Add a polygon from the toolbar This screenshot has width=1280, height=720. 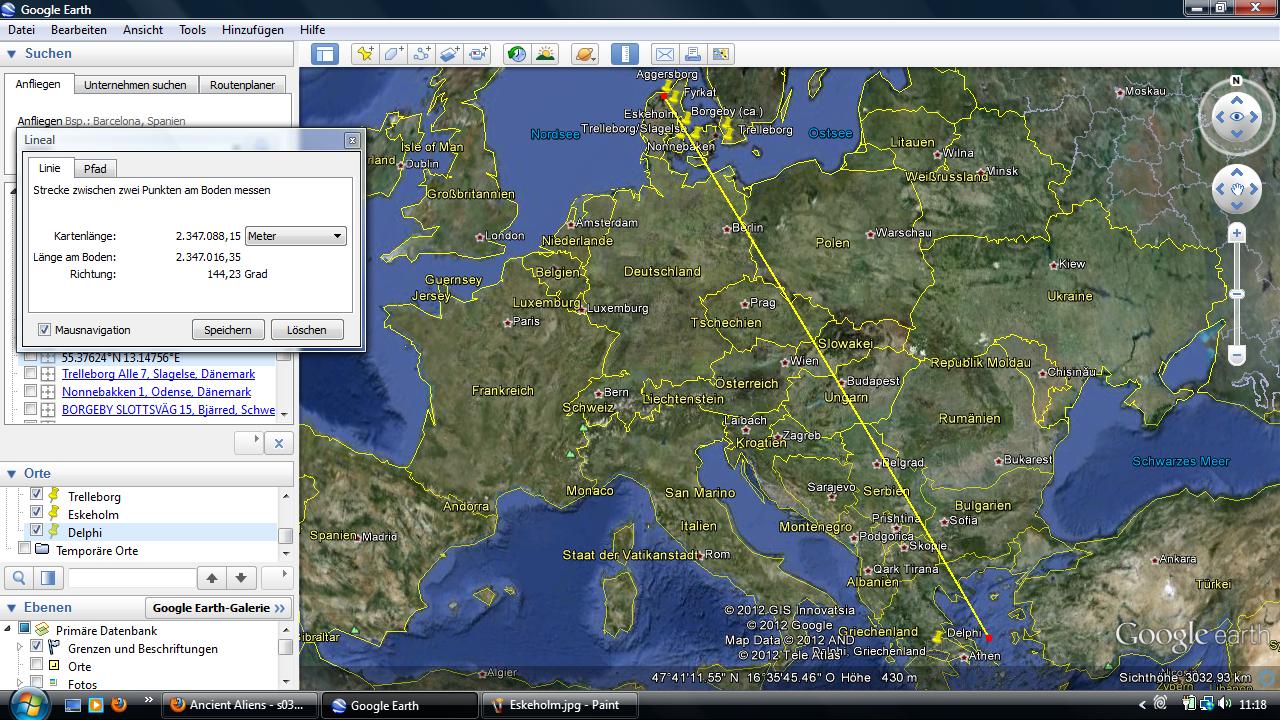coord(393,54)
